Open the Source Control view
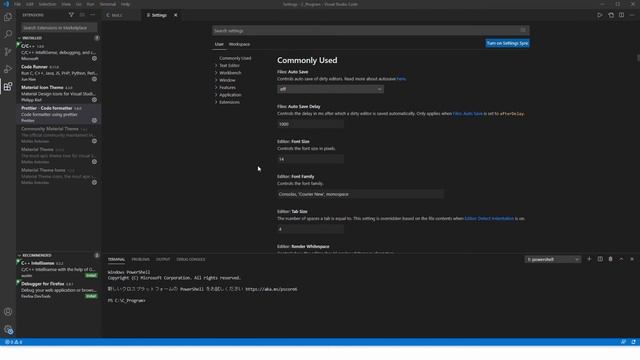This screenshot has height=360, width=640. (x=8, y=52)
